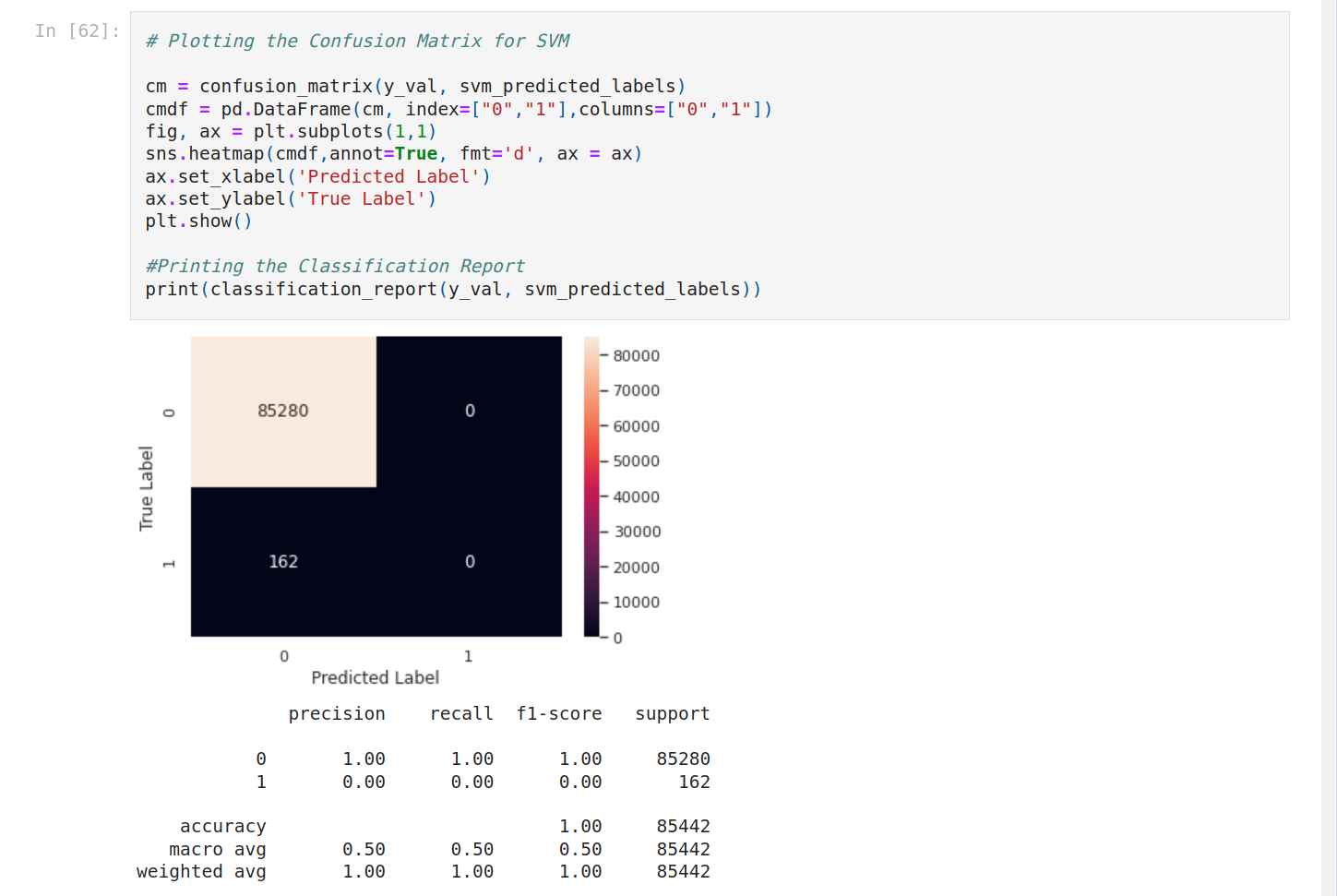Click the ax.set_ylabel('True Label') line

[291, 198]
